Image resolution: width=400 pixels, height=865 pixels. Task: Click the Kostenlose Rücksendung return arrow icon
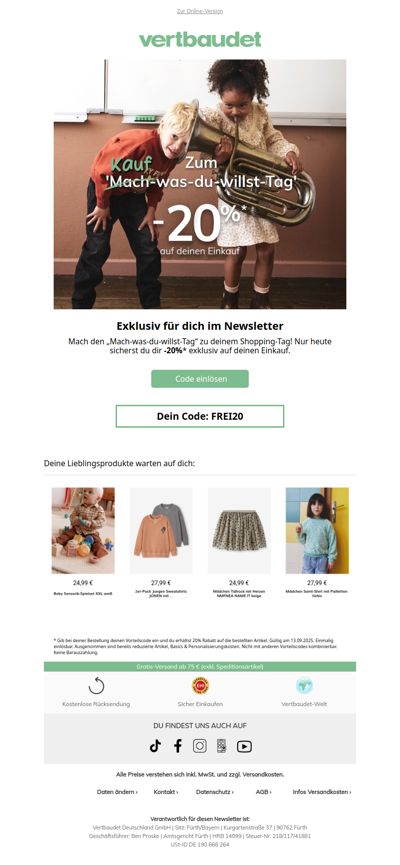tap(96, 686)
